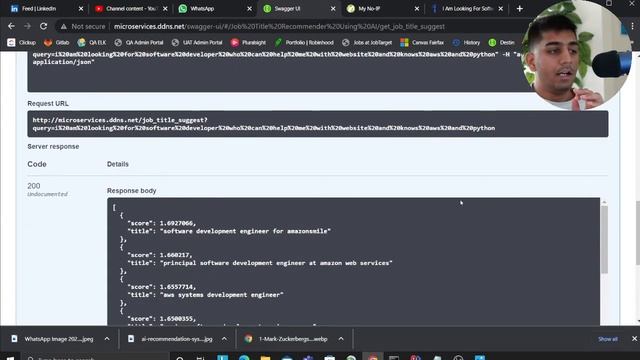Close the Swagger UI tab
The image size is (640, 360).
(333, 9)
